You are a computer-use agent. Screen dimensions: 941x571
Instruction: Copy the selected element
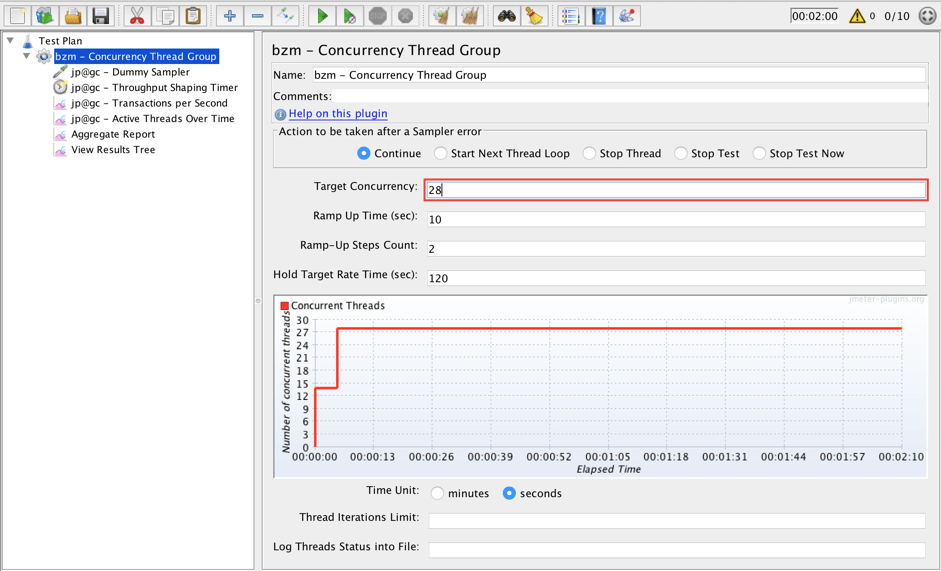pyautogui.click(x=165, y=16)
